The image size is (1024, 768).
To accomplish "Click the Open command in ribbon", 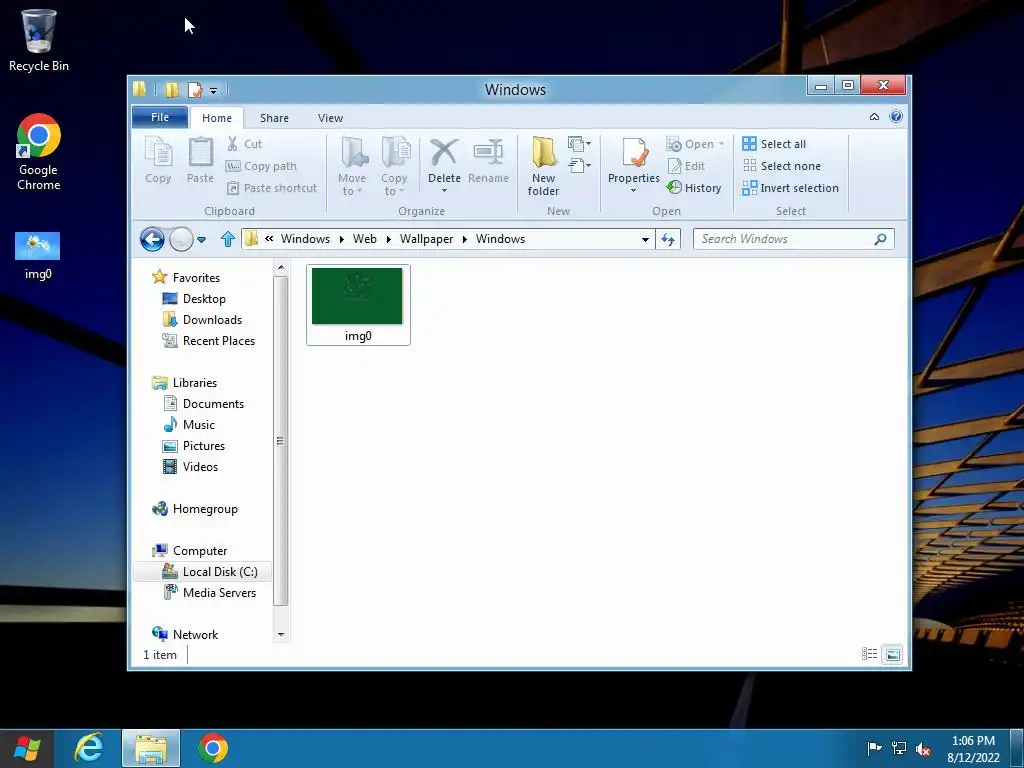I will click(695, 144).
